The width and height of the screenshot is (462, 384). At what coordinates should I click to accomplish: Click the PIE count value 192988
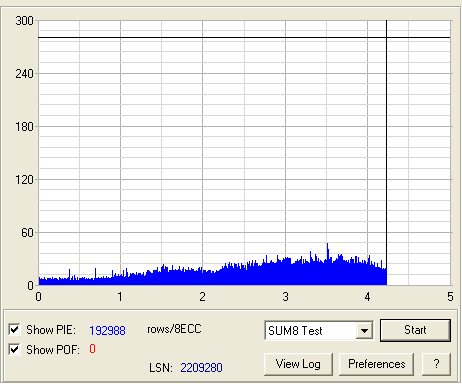(107, 330)
